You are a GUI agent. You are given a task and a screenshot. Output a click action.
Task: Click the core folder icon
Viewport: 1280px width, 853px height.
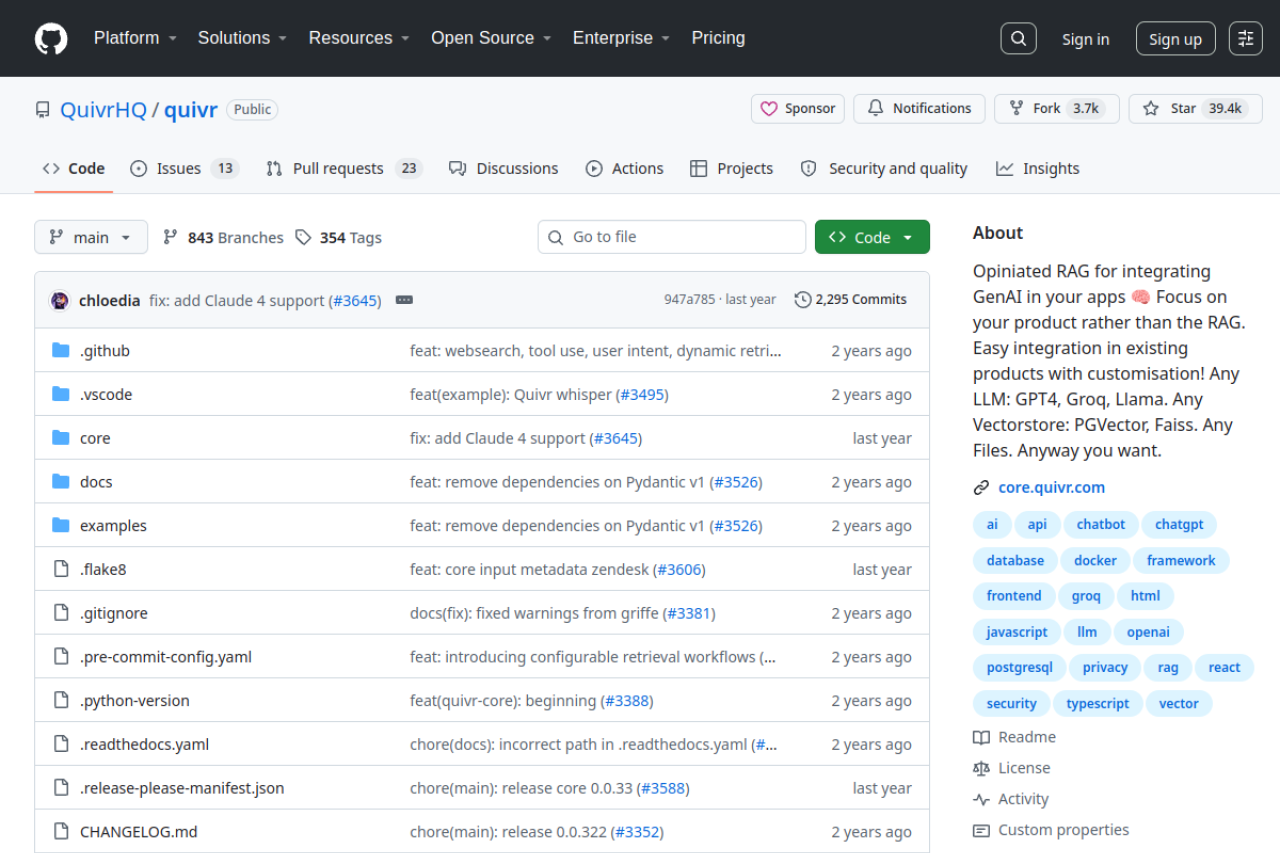pos(61,438)
